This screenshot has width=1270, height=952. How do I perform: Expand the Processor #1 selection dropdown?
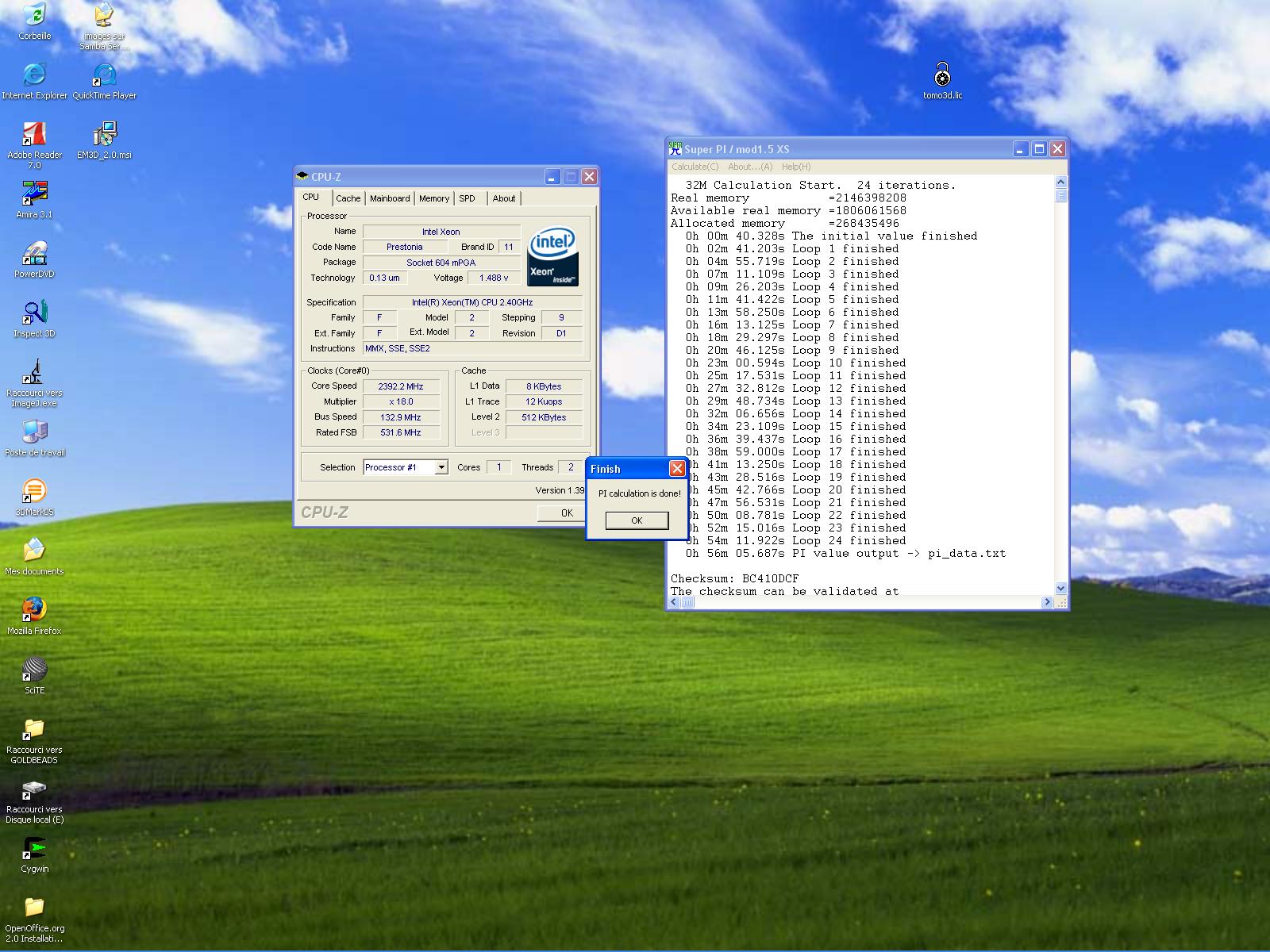coord(441,467)
